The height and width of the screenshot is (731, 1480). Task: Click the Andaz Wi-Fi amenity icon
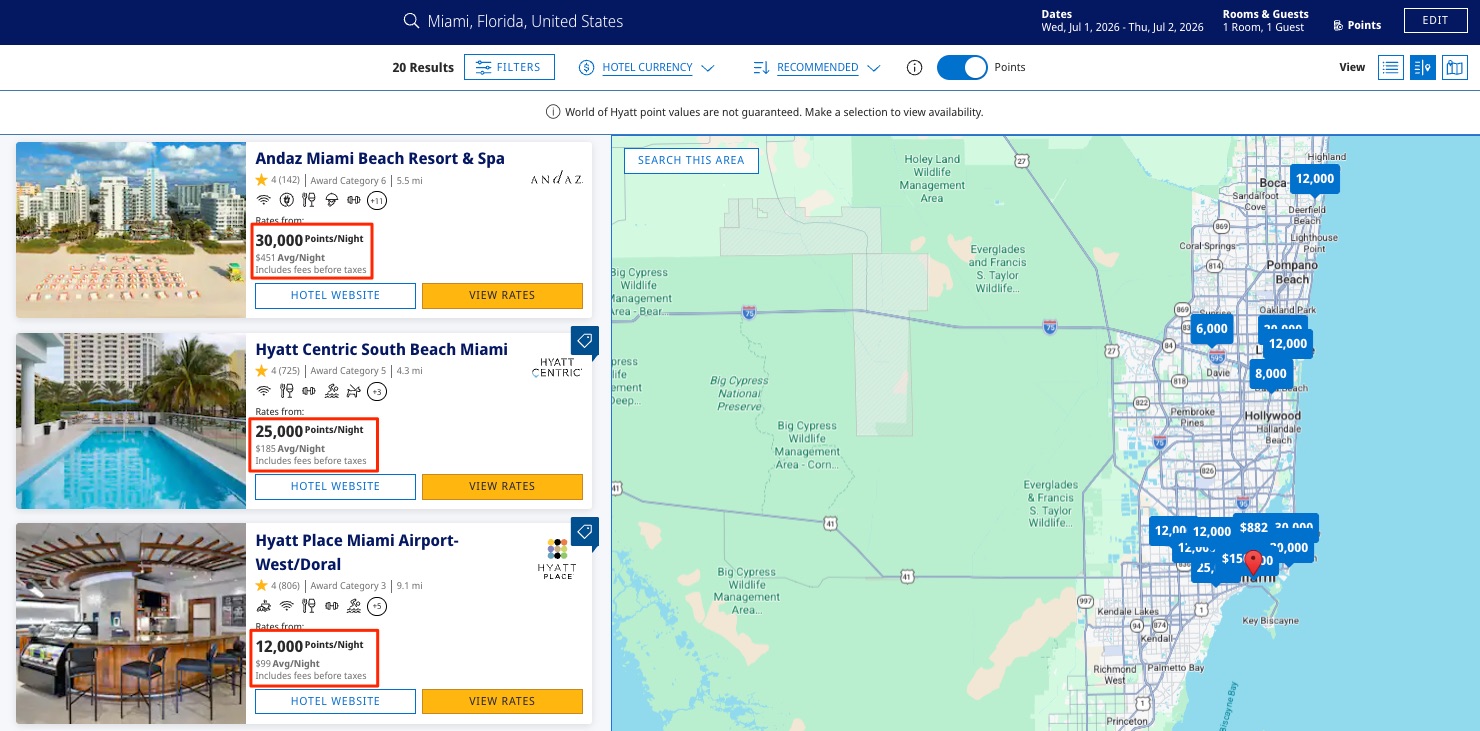[263, 200]
